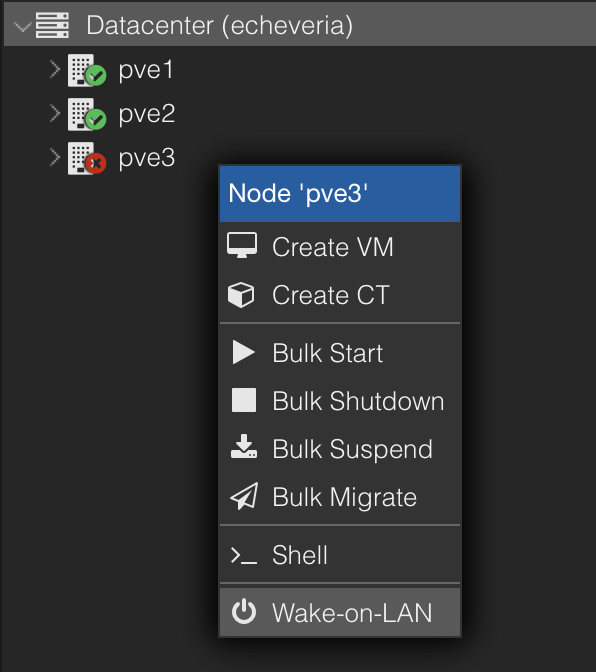Click the power icon for Wake-on-LAN
Screen dimensions: 596x672
coord(244,612)
